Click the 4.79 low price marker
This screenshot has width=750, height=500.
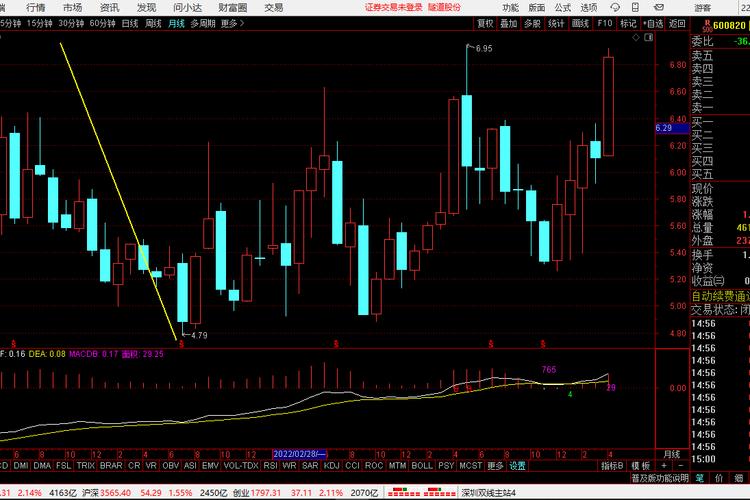pos(198,335)
